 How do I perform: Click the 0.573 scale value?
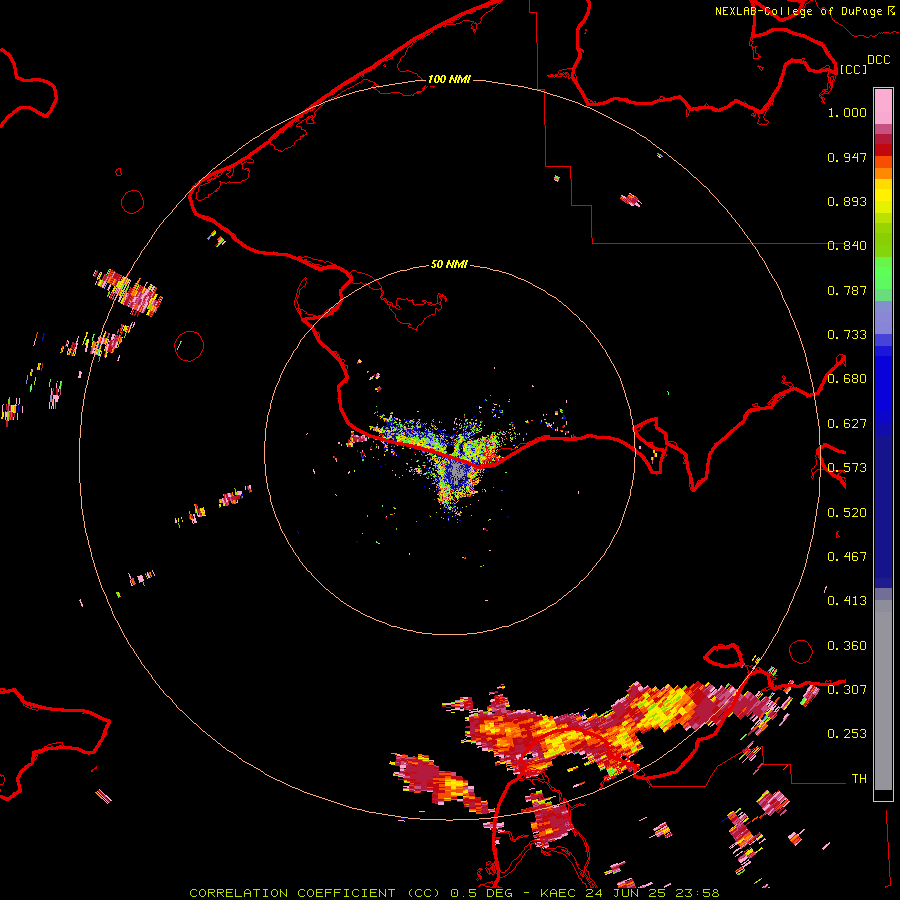[847, 468]
